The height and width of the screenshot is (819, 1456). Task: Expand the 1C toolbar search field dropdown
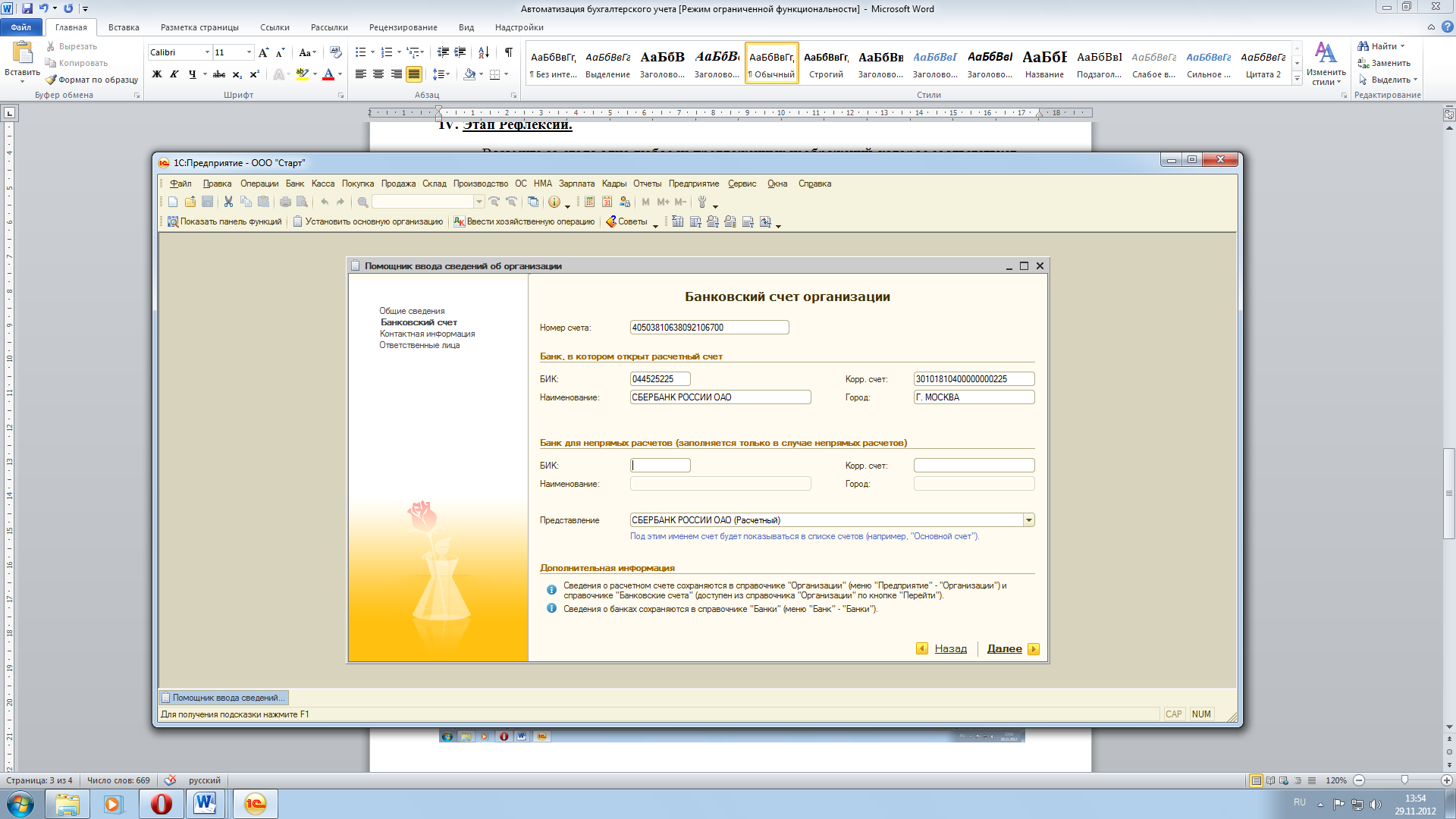coord(479,202)
